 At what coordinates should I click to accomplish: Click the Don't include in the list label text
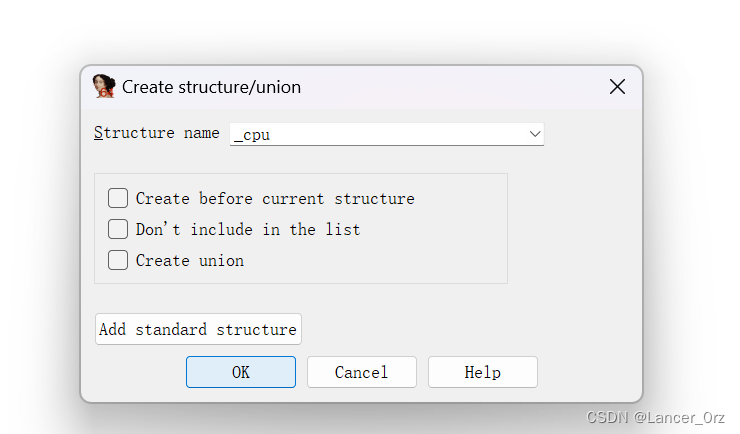point(248,229)
